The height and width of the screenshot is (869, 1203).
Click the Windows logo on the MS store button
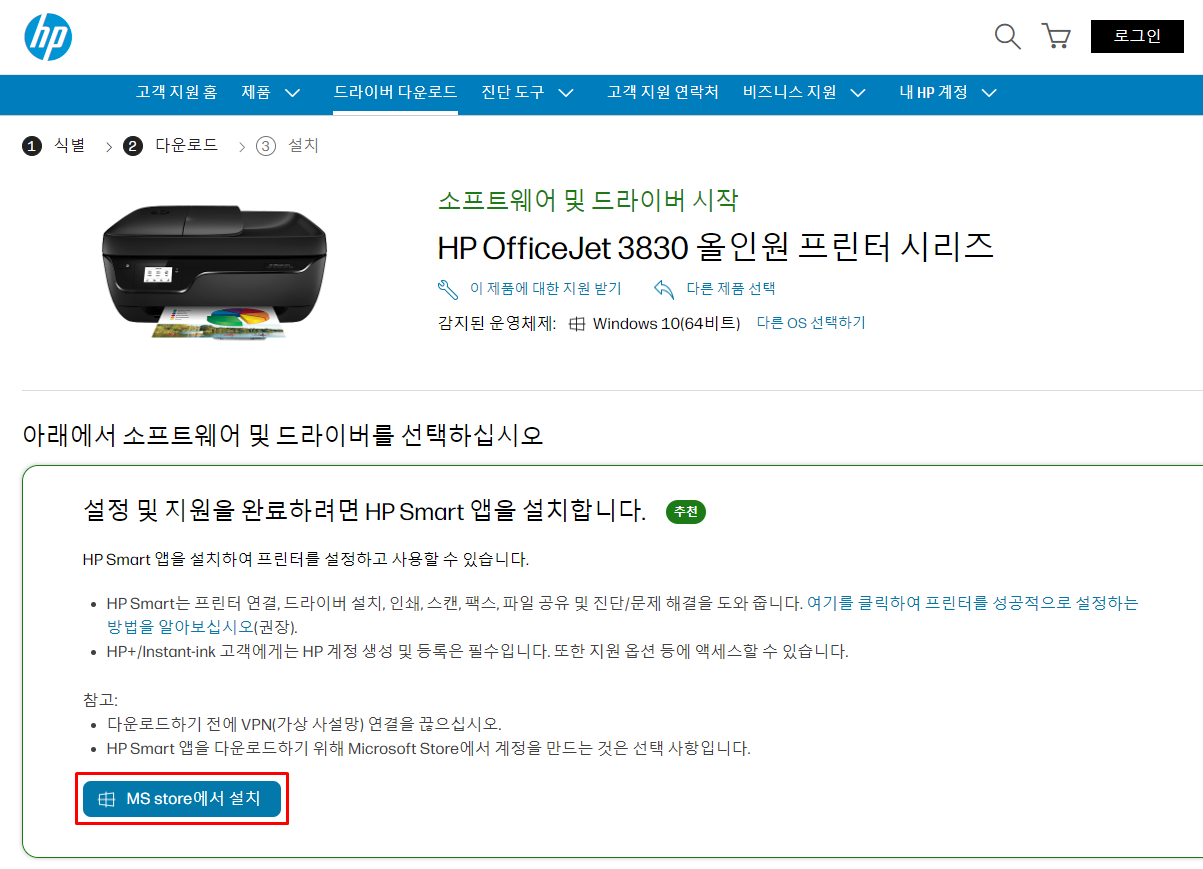107,800
